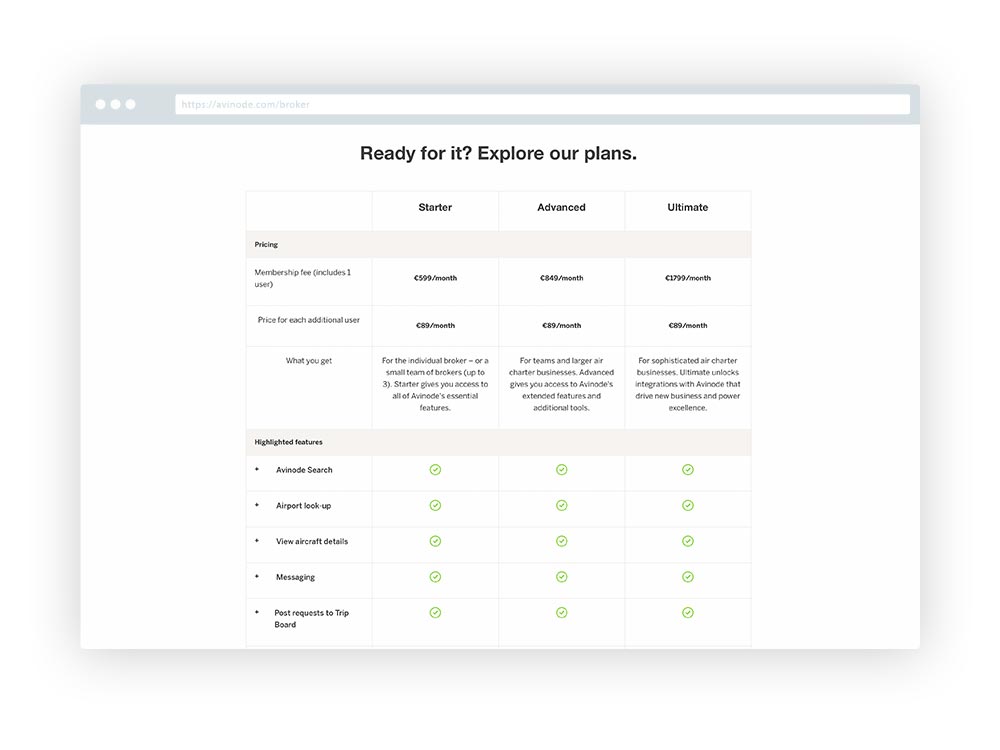Click the browser address bar

coord(545,104)
